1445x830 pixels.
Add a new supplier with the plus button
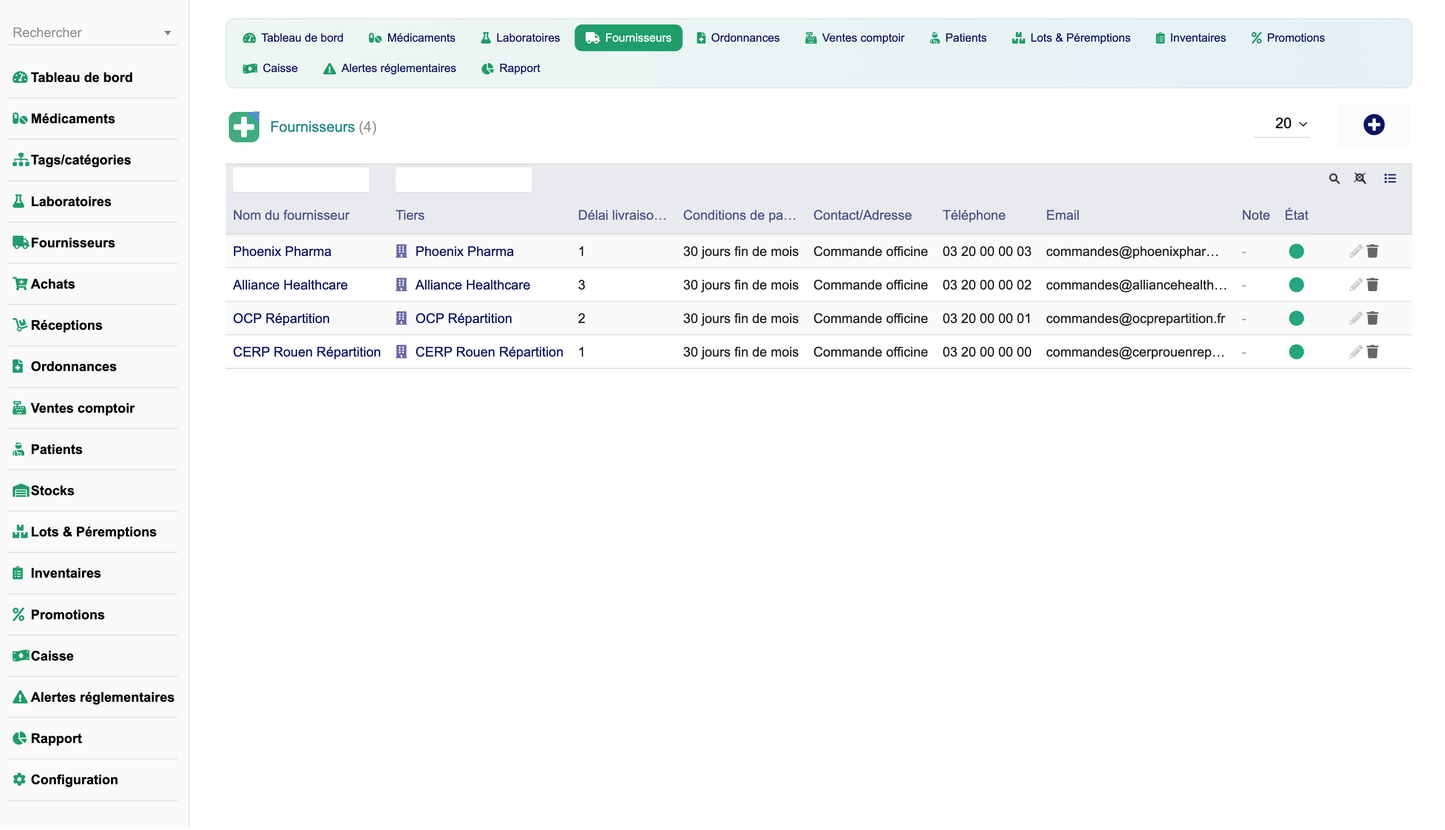1374,125
